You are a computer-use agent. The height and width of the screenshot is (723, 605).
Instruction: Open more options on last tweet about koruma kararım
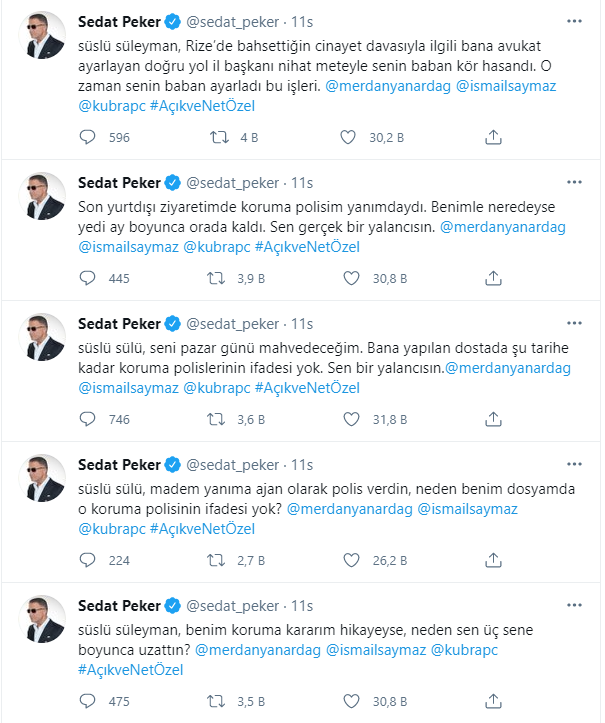(574, 605)
